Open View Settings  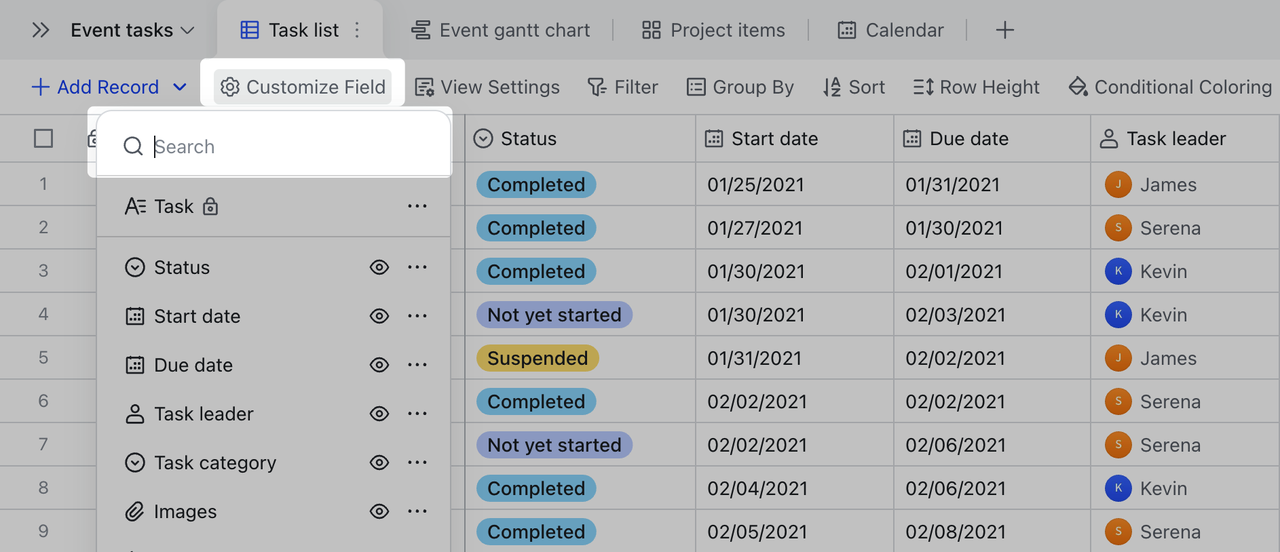pyautogui.click(x=487, y=87)
